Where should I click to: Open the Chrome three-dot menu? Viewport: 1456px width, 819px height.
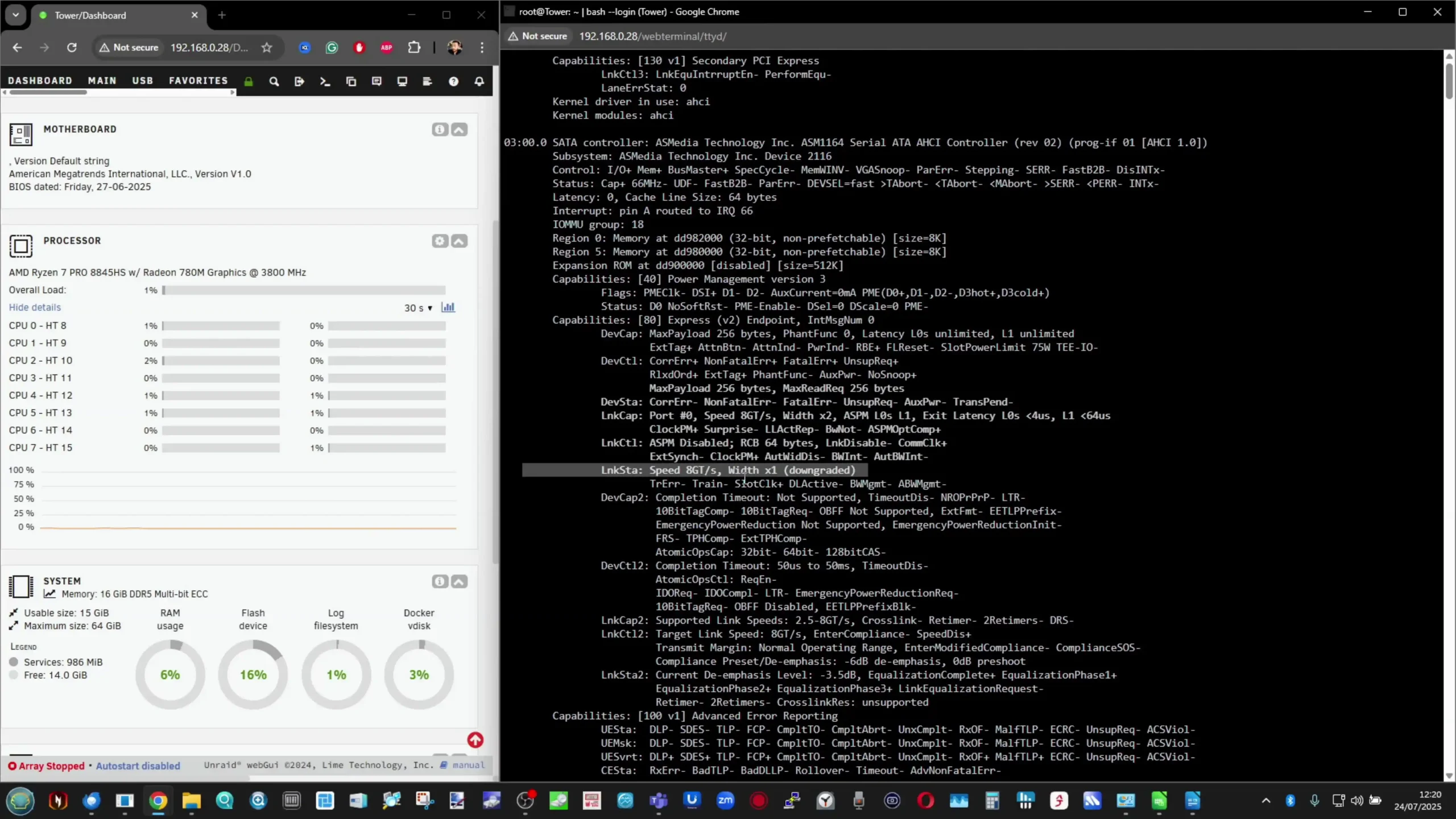click(x=482, y=48)
